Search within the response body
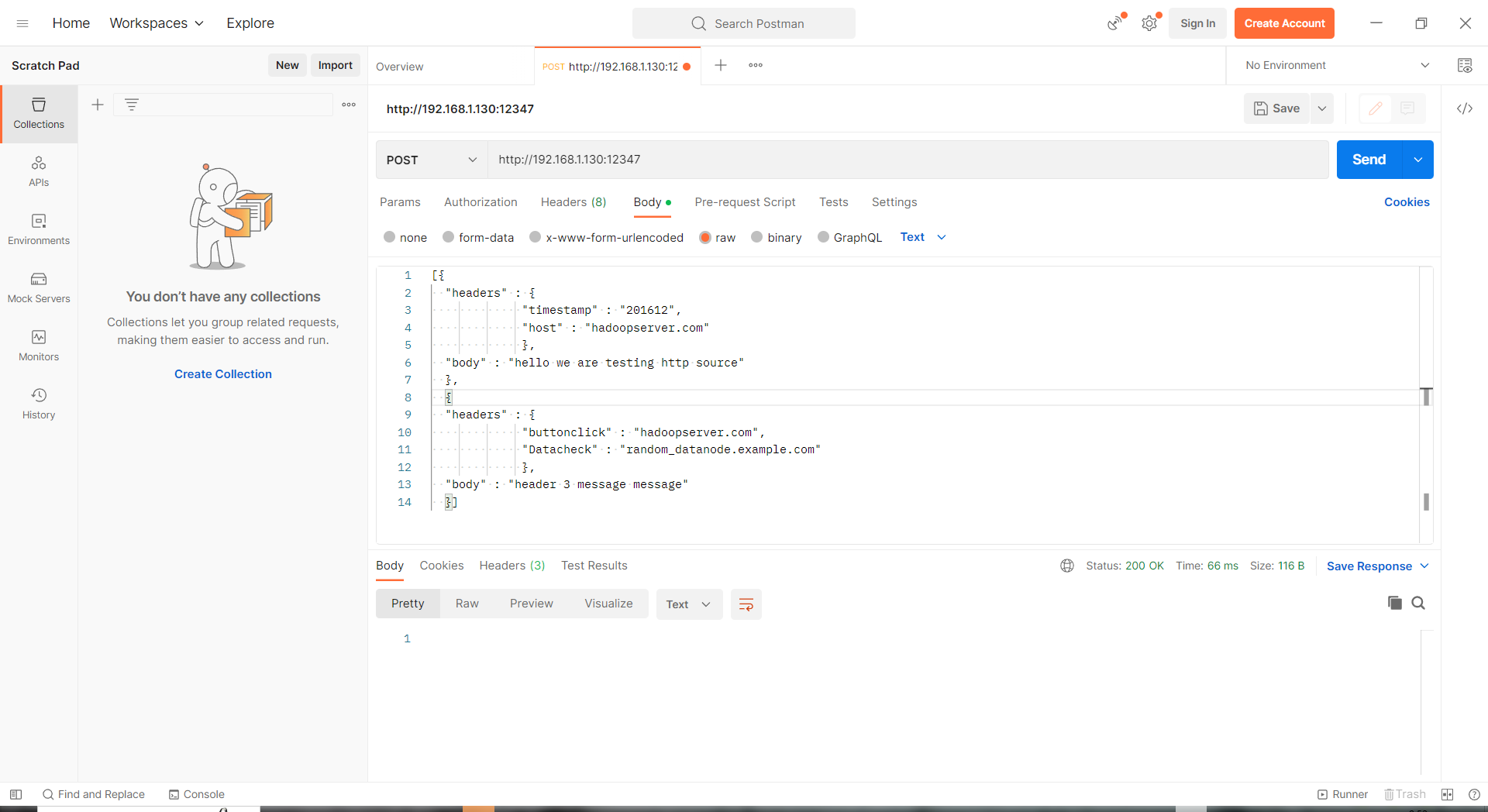 [x=1418, y=603]
